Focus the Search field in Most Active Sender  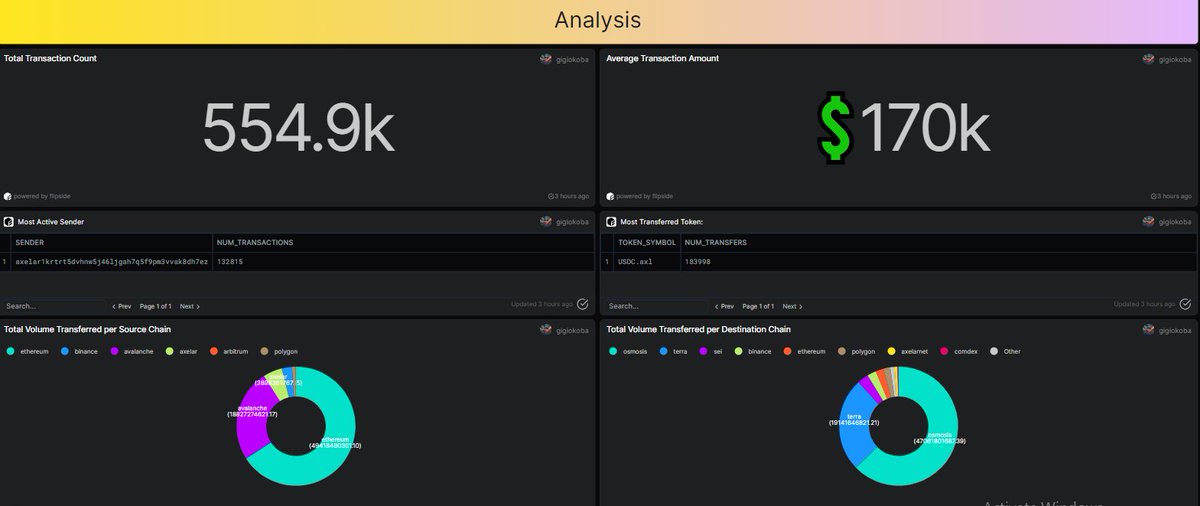click(53, 306)
